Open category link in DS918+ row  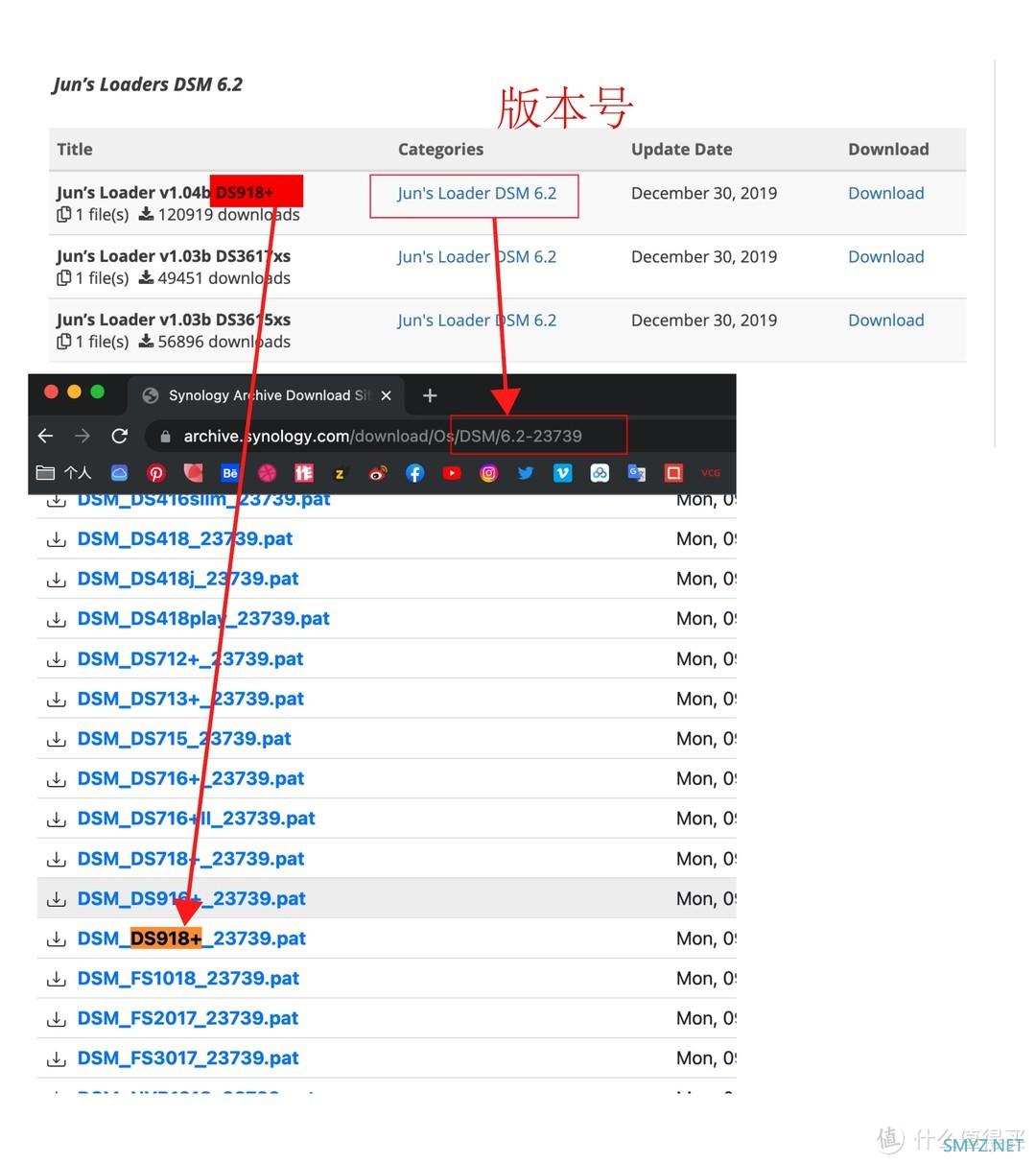pos(477,193)
